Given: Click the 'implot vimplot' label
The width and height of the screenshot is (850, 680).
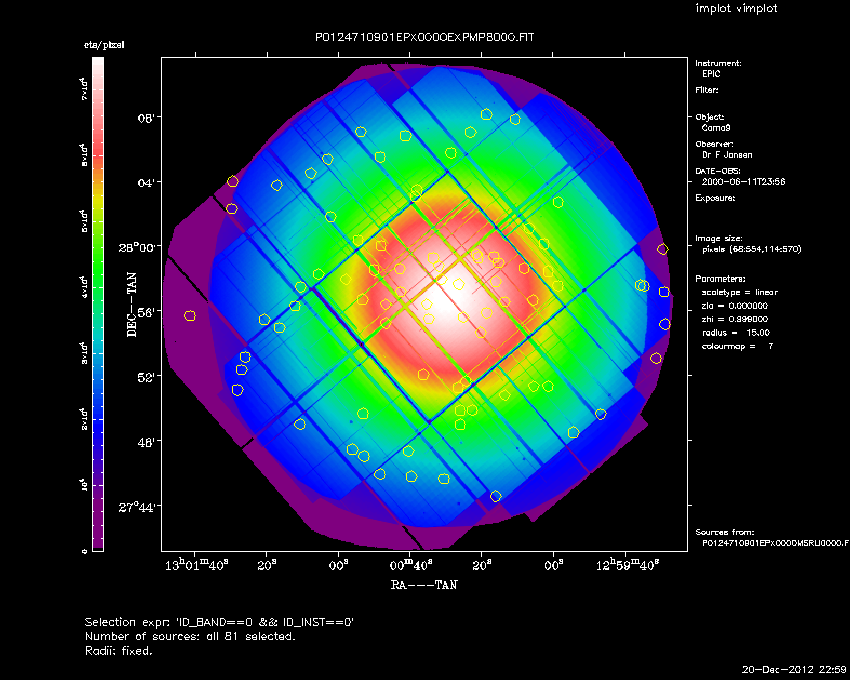Looking at the screenshot, I should tap(736, 8).
